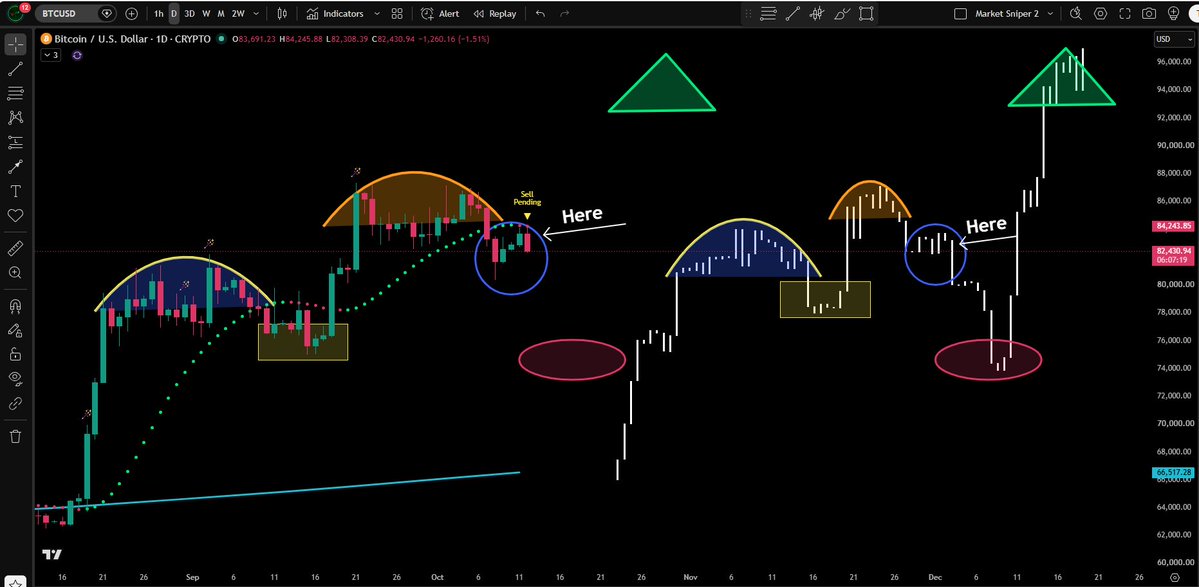This screenshot has width=1199, height=587.
Task: Create a new Alert
Action: pos(440,14)
